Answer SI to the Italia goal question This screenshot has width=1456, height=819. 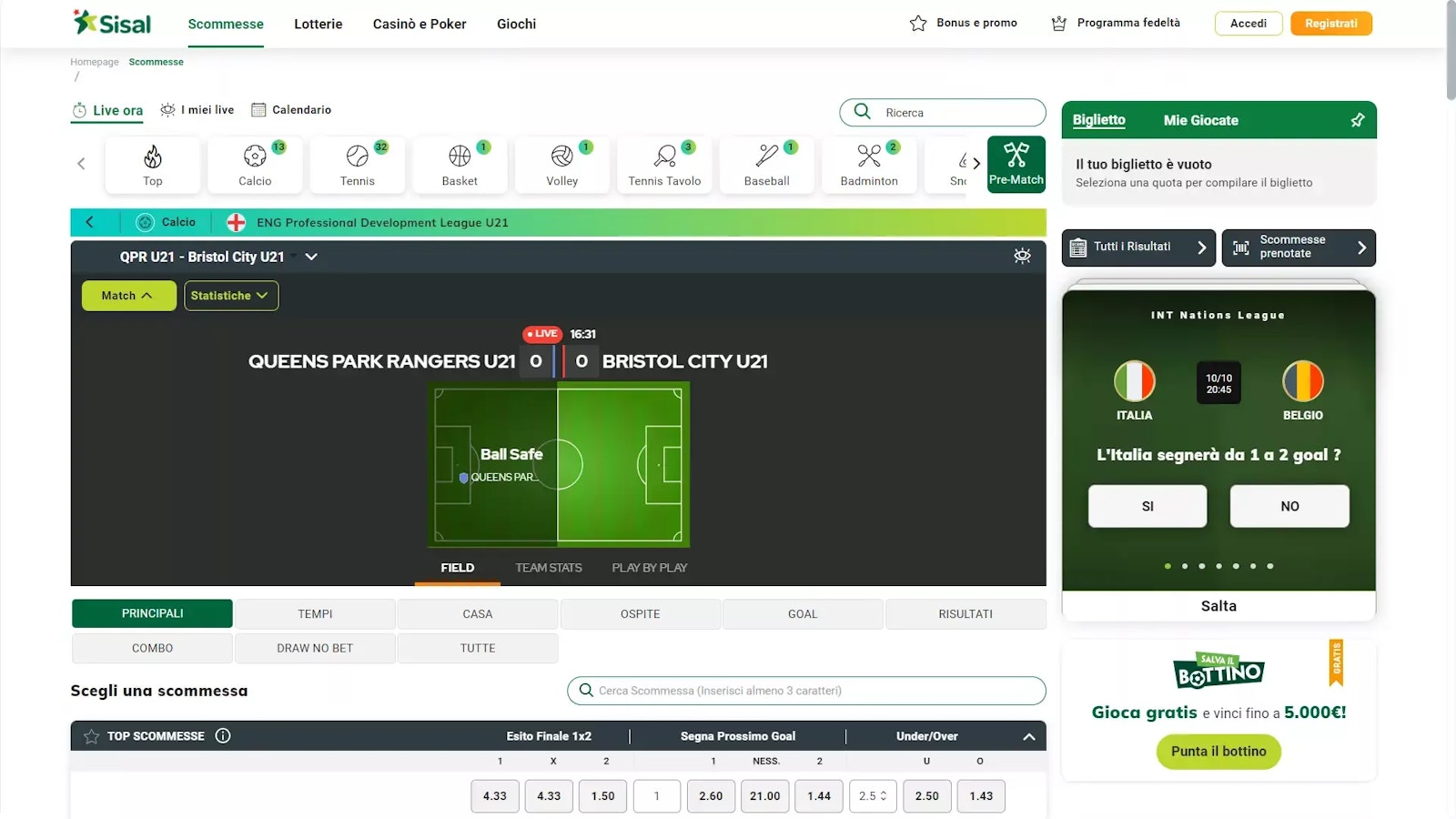pos(1147,506)
